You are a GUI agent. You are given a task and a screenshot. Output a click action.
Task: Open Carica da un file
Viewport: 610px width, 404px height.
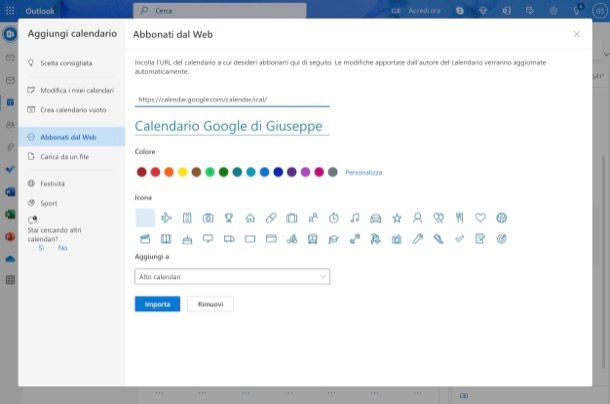(x=72, y=156)
